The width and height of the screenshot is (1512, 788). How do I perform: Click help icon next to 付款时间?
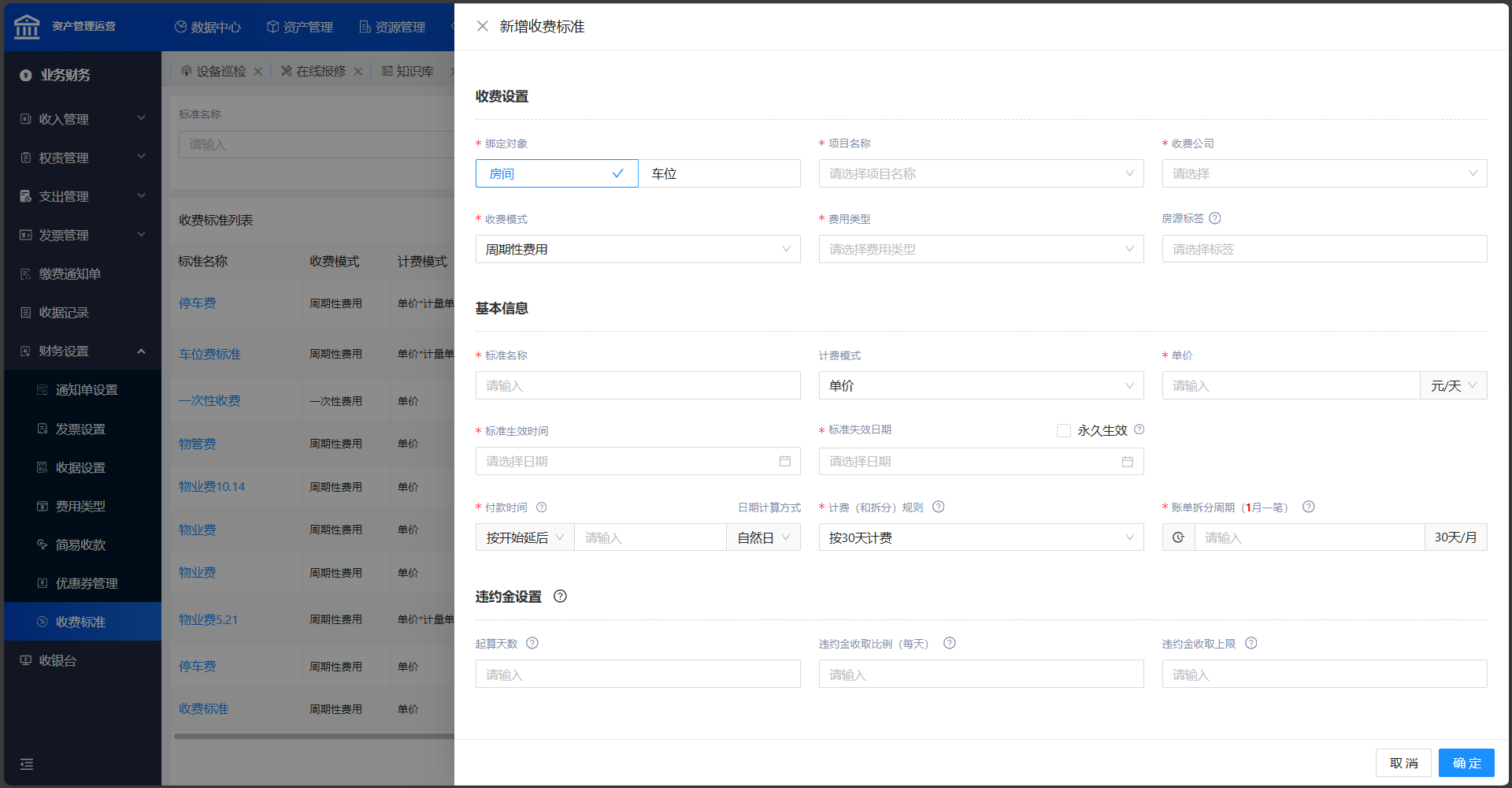541,507
